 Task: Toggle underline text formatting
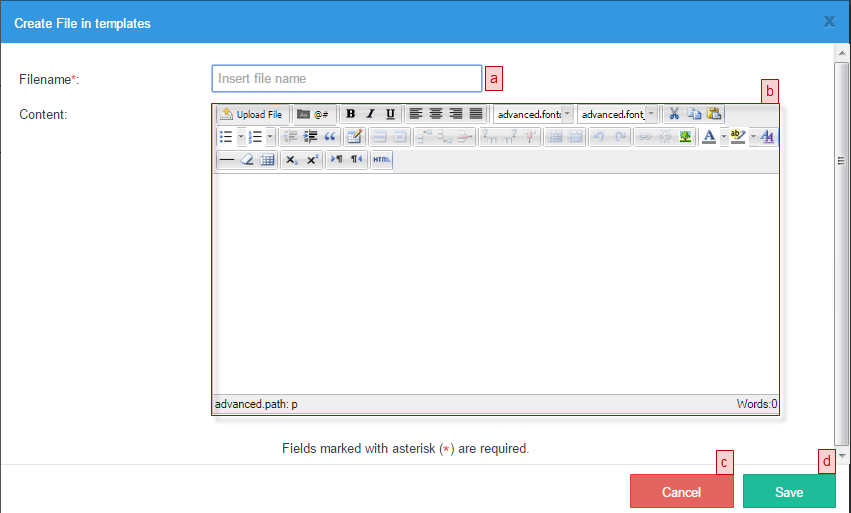coord(390,114)
